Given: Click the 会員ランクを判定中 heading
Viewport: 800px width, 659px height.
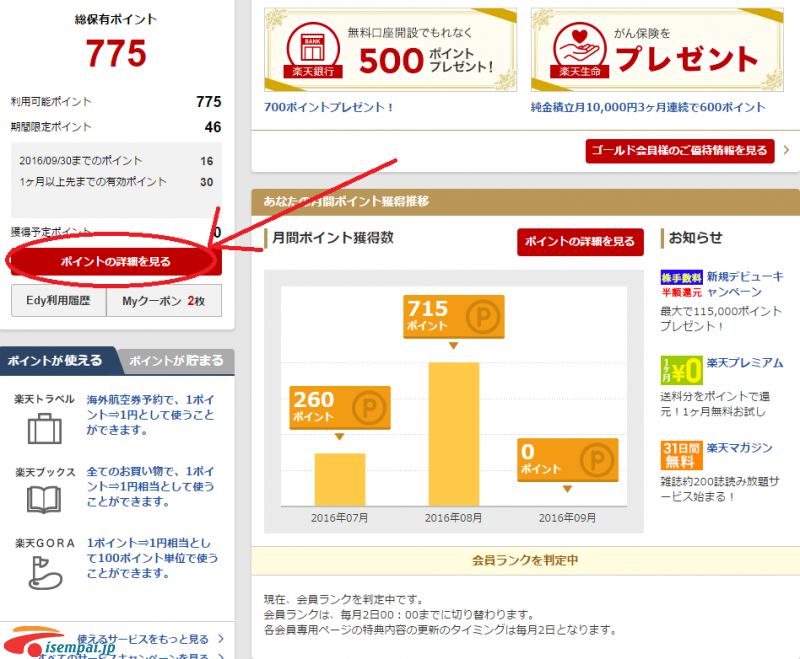Looking at the screenshot, I should click(x=525, y=560).
